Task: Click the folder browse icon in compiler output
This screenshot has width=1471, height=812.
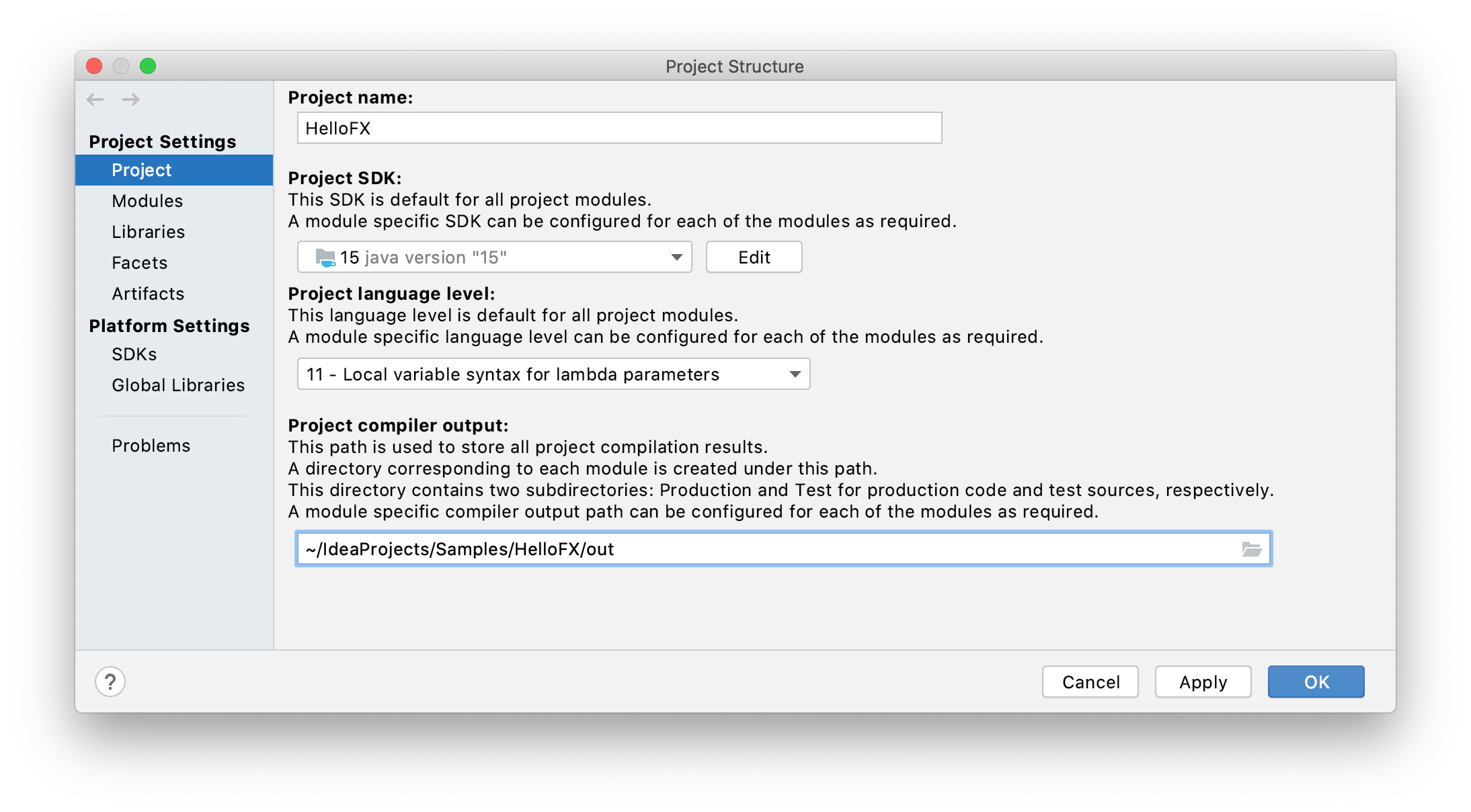Action: [1253, 549]
